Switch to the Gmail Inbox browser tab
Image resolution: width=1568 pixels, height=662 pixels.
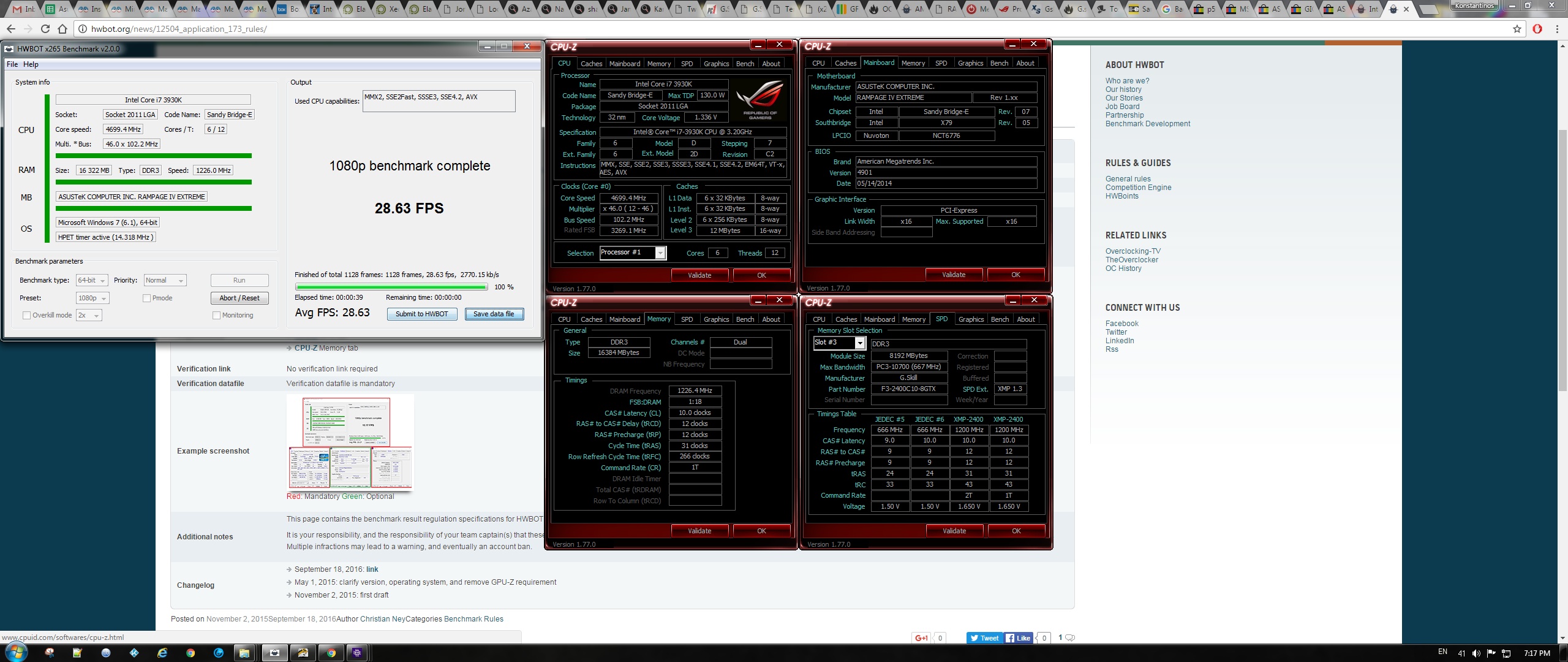(x=24, y=9)
